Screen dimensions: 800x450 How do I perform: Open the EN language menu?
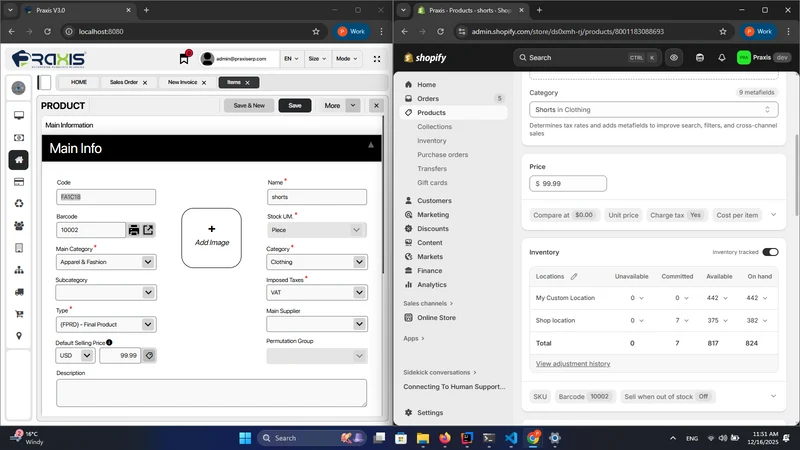pyautogui.click(x=291, y=59)
